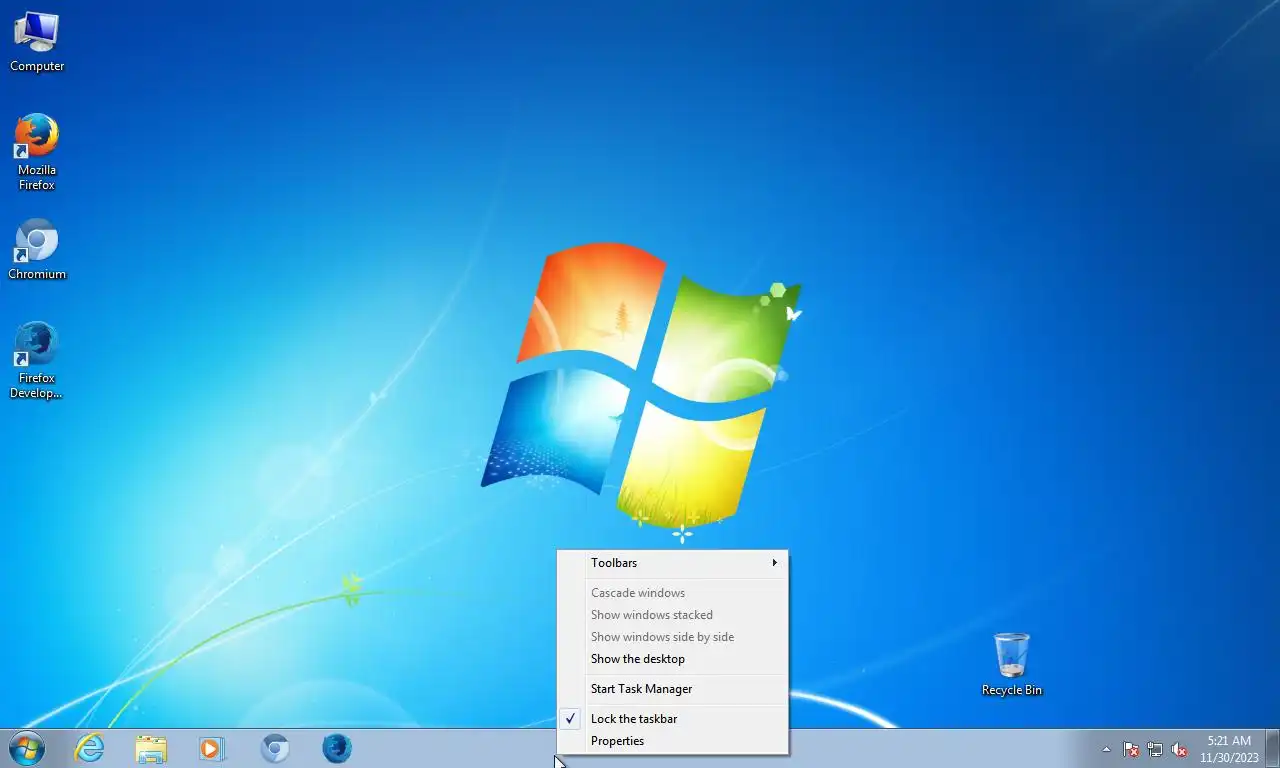The height and width of the screenshot is (768, 1280).
Task: Open the Action Center flag icon
Action: 1131,749
